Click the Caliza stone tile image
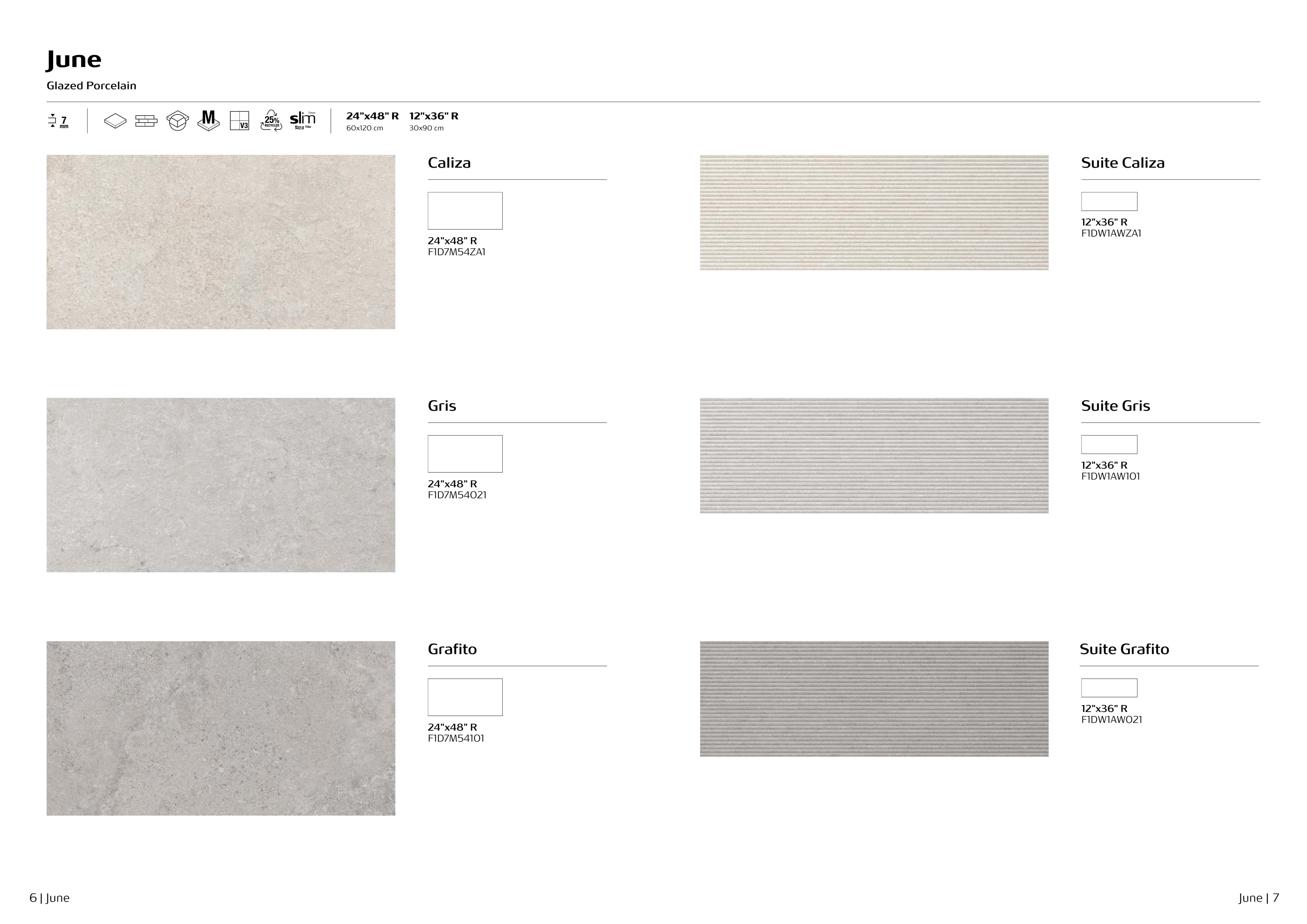 221,242
